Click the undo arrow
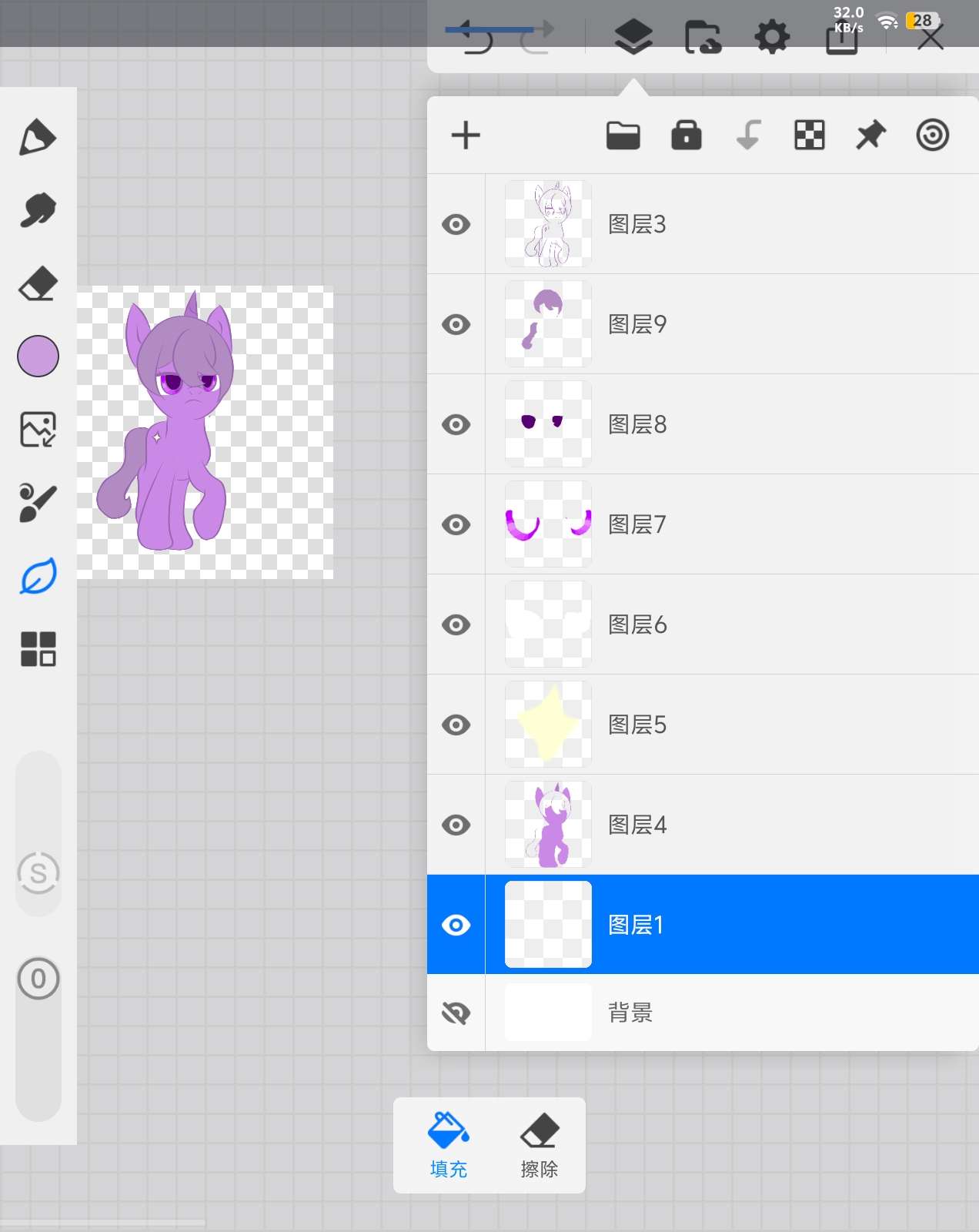Viewport: 979px width, 1232px height. [477, 38]
